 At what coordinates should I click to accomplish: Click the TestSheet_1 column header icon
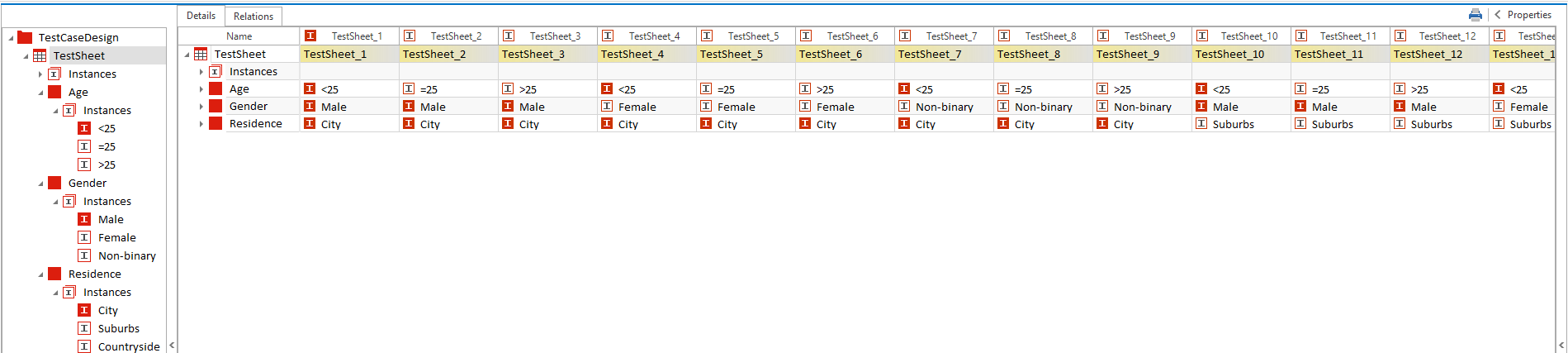tap(310, 36)
